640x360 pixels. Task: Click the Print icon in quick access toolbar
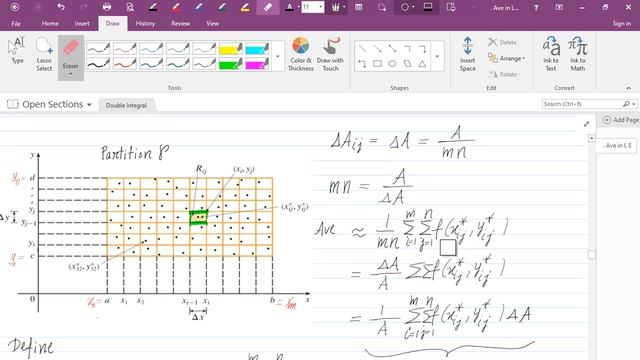(x=107, y=7)
